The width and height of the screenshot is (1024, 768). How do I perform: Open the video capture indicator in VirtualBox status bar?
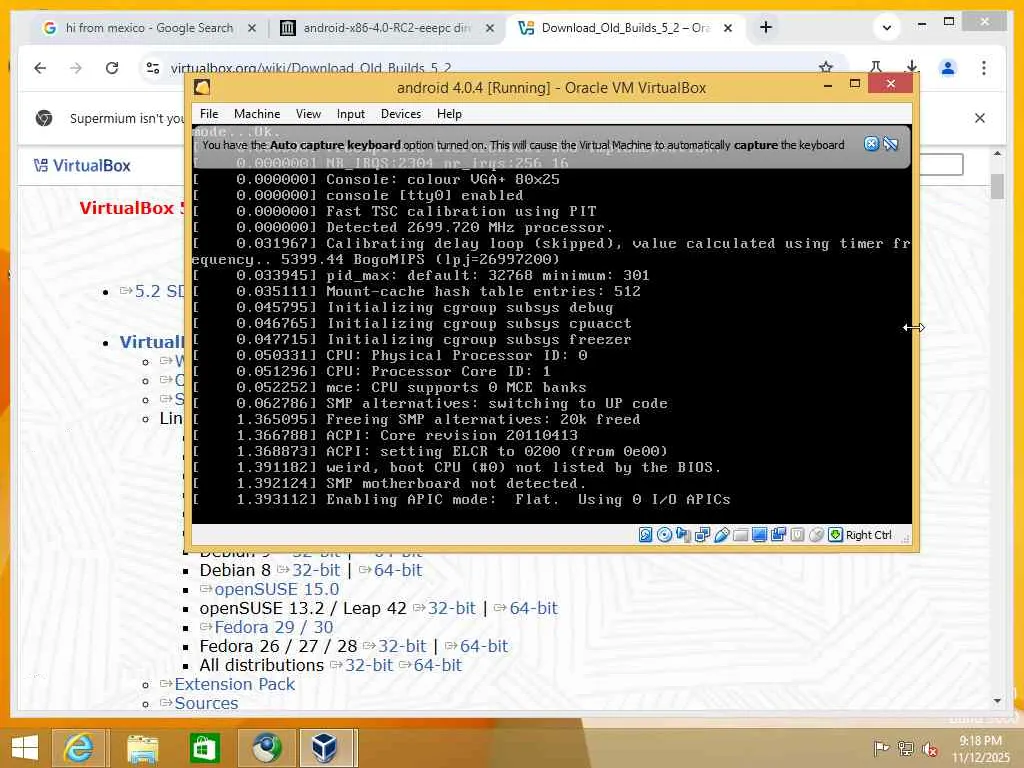click(x=778, y=535)
